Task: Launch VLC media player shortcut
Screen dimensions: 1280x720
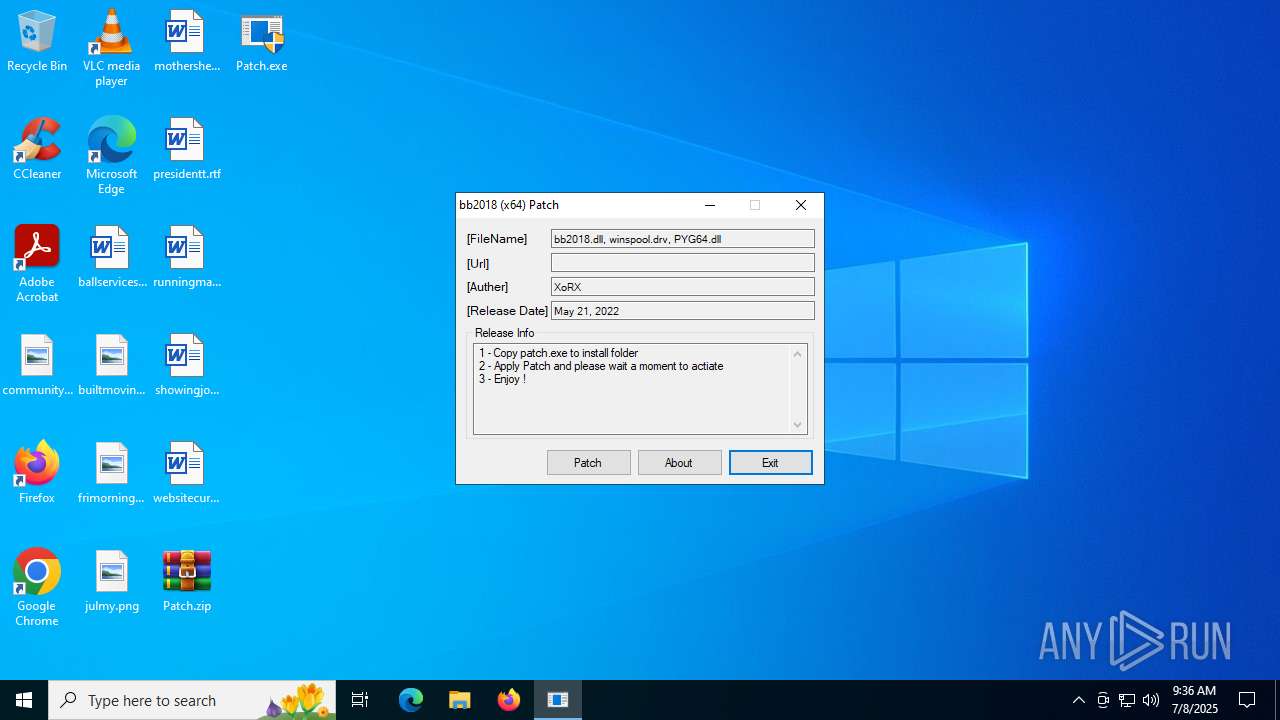Action: 111,47
